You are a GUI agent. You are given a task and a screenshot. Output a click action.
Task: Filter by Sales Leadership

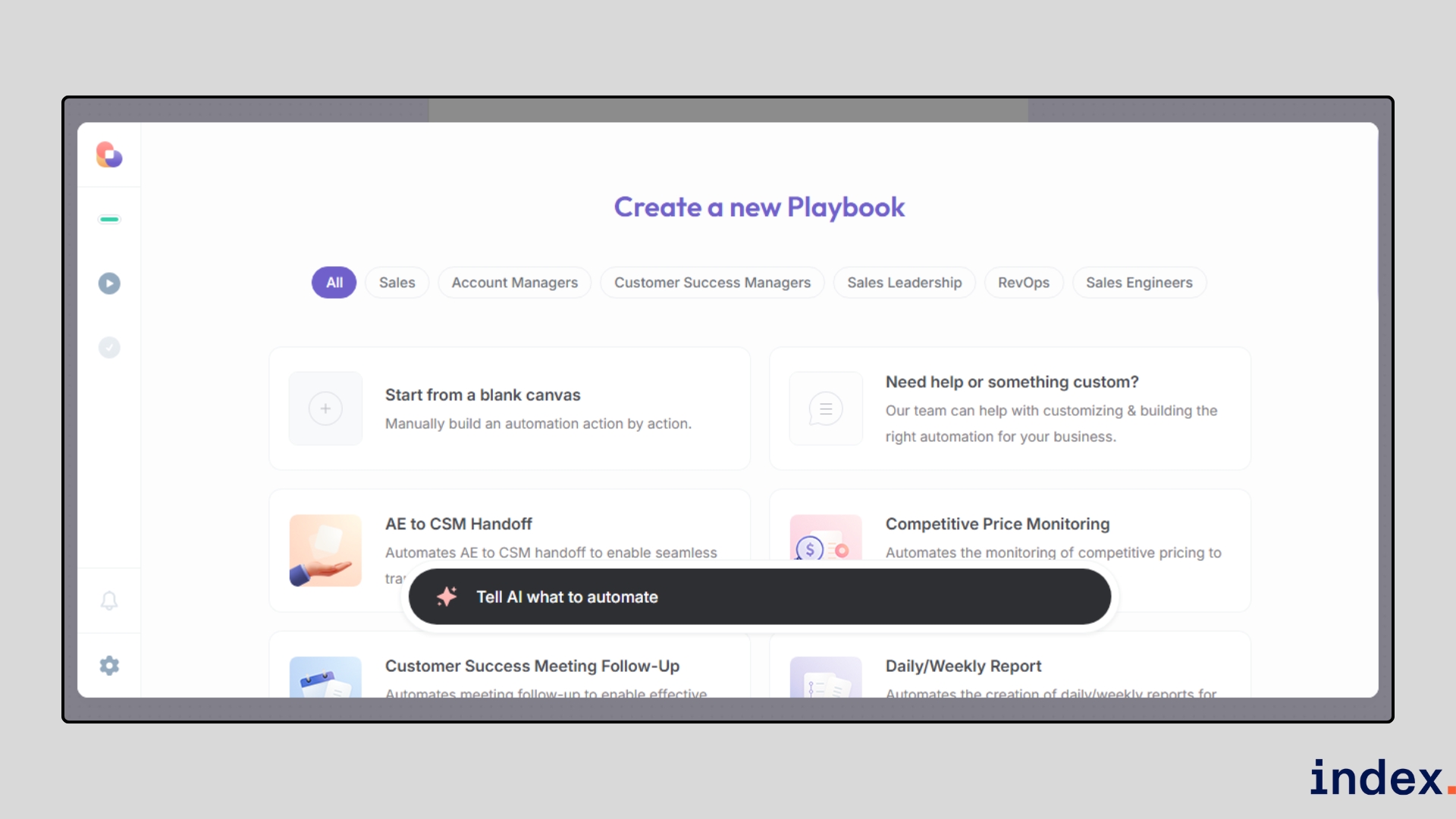(x=904, y=283)
